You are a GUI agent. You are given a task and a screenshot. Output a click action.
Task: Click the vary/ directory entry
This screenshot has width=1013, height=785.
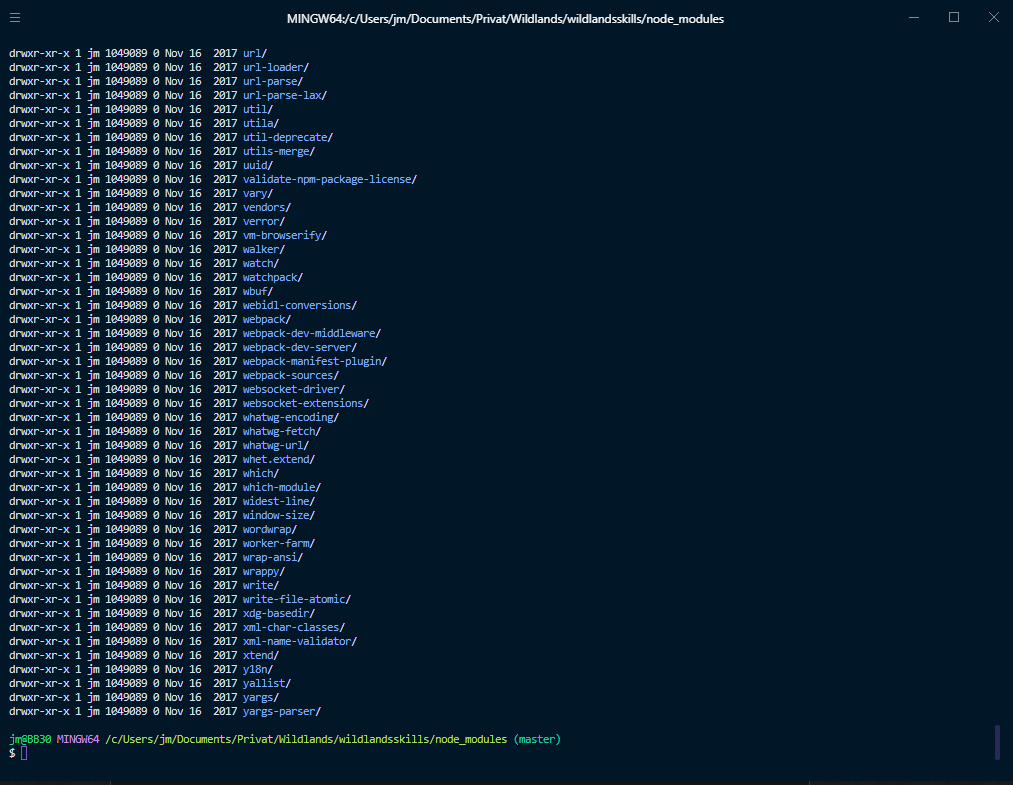[258, 193]
